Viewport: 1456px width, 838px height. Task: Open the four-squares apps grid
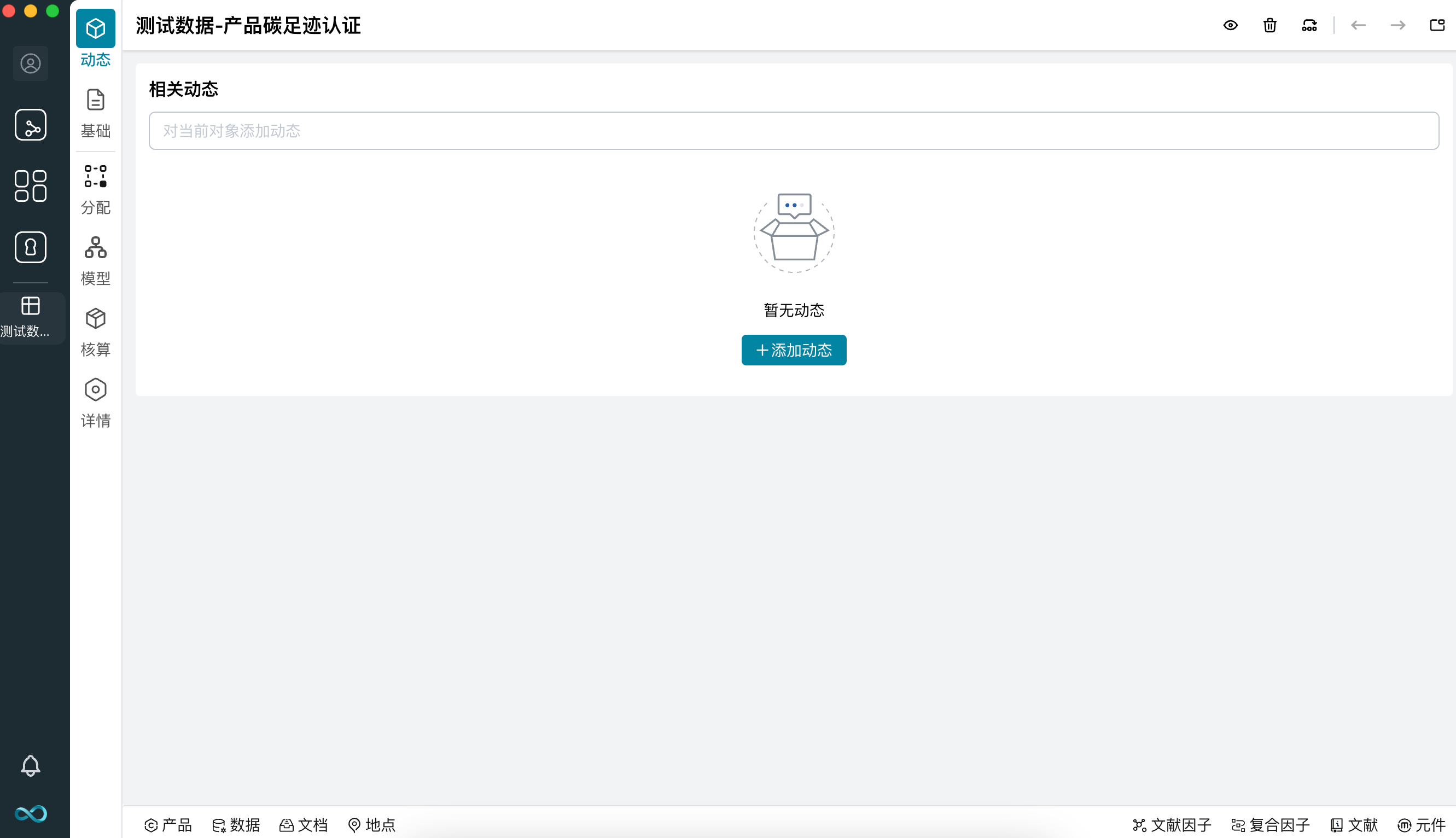[x=31, y=186]
